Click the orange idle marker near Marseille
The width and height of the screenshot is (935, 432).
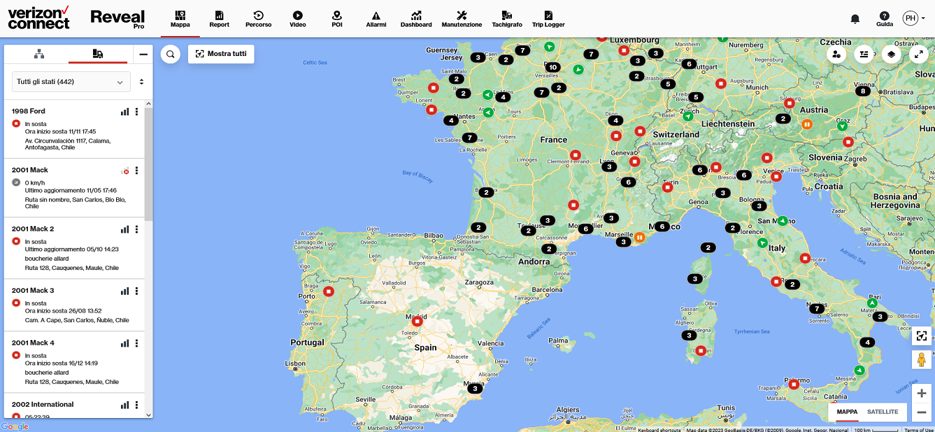point(639,237)
